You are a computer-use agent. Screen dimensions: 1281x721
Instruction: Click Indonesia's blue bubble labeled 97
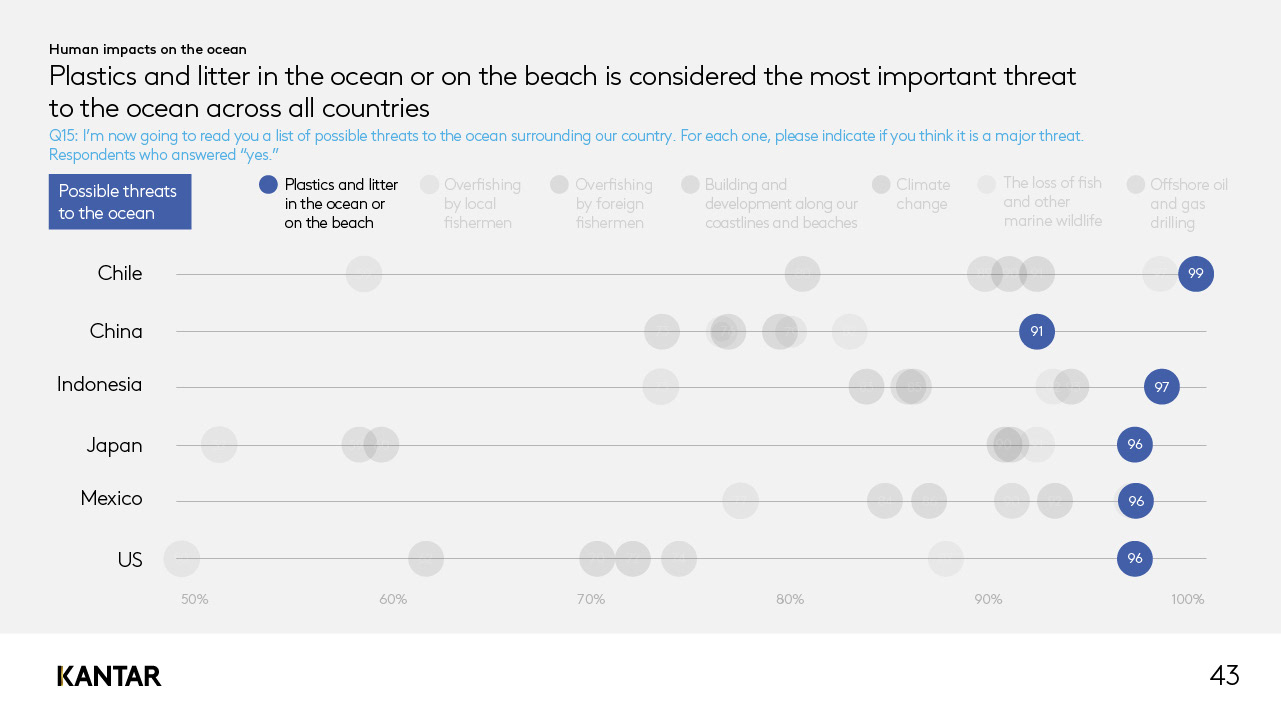click(1161, 387)
